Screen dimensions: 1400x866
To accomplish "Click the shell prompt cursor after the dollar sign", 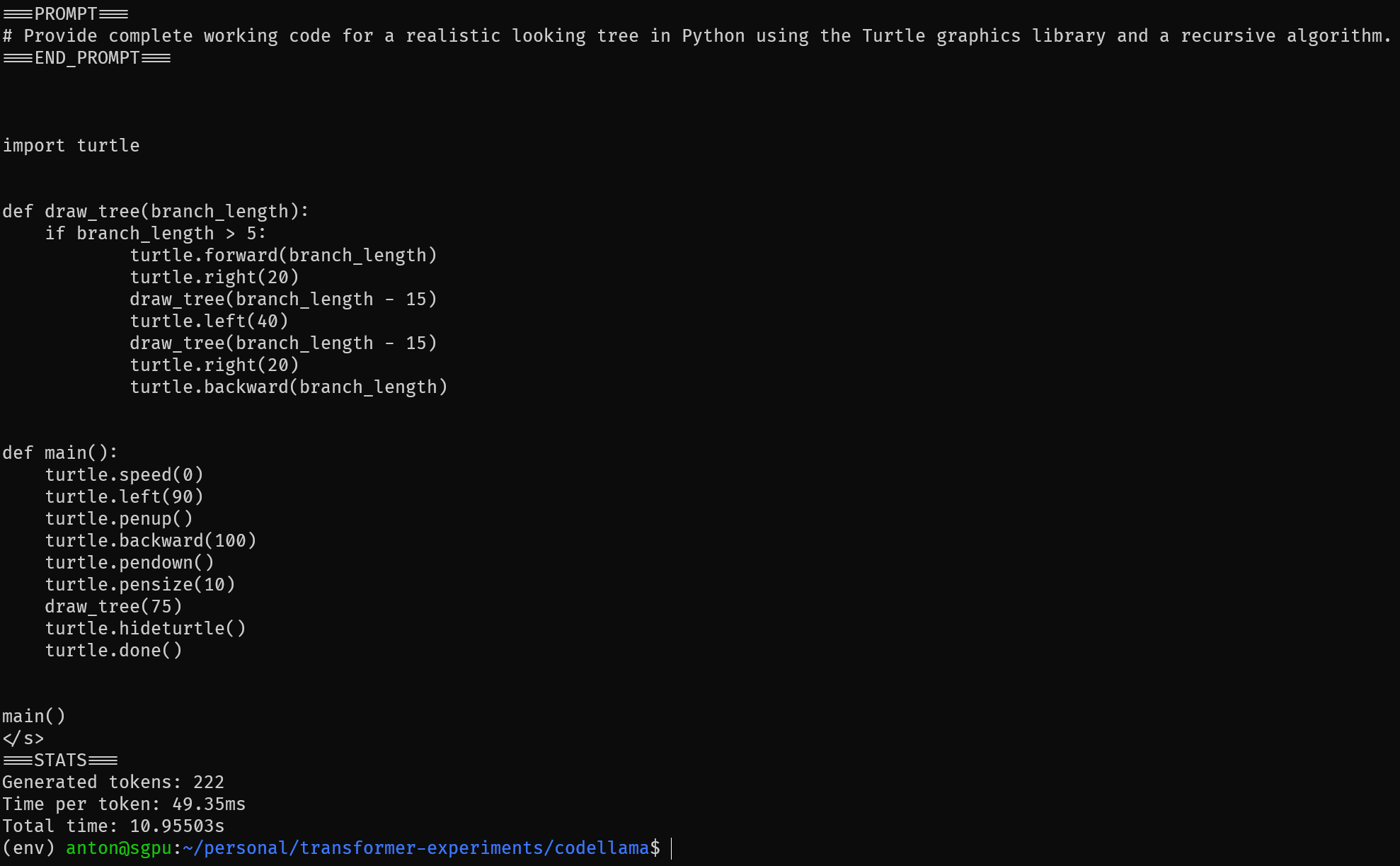I will click(671, 848).
